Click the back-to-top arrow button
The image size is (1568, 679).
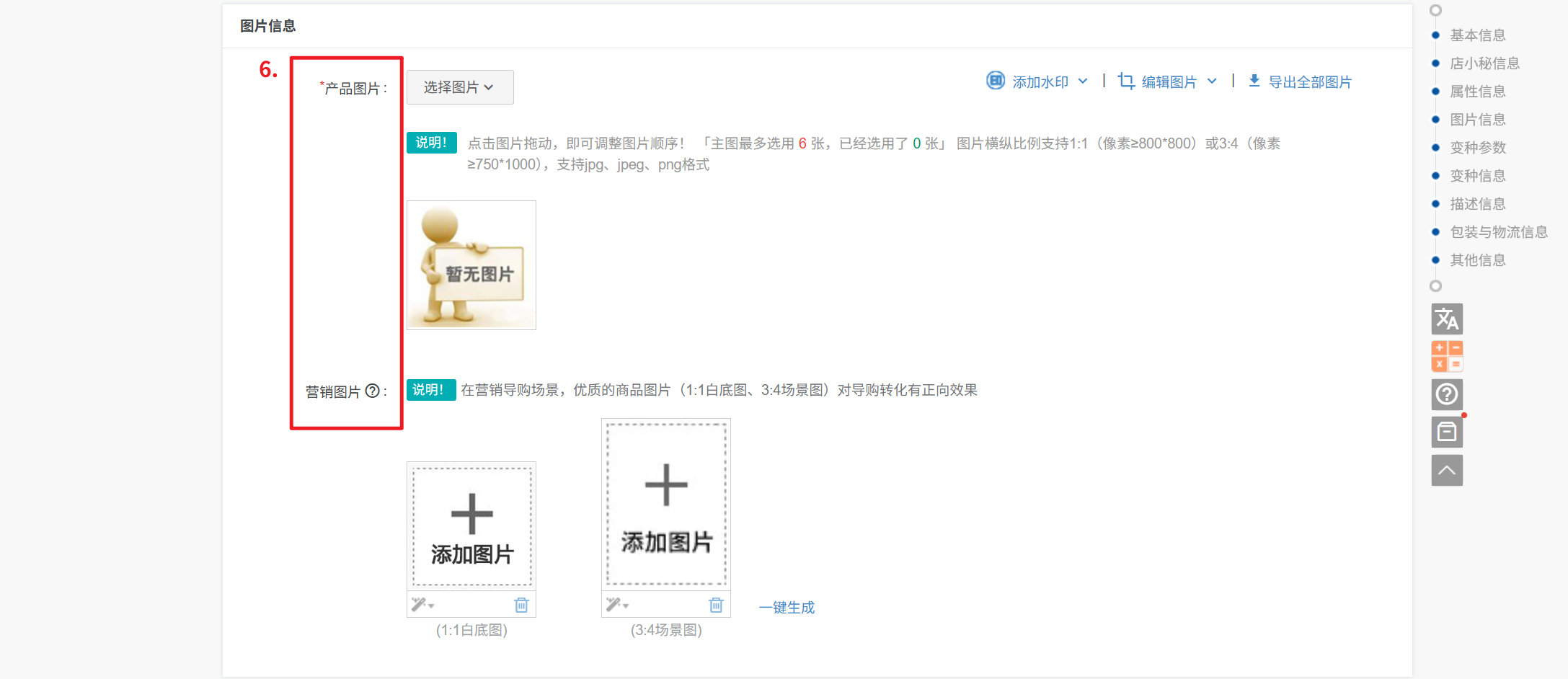click(x=1447, y=470)
